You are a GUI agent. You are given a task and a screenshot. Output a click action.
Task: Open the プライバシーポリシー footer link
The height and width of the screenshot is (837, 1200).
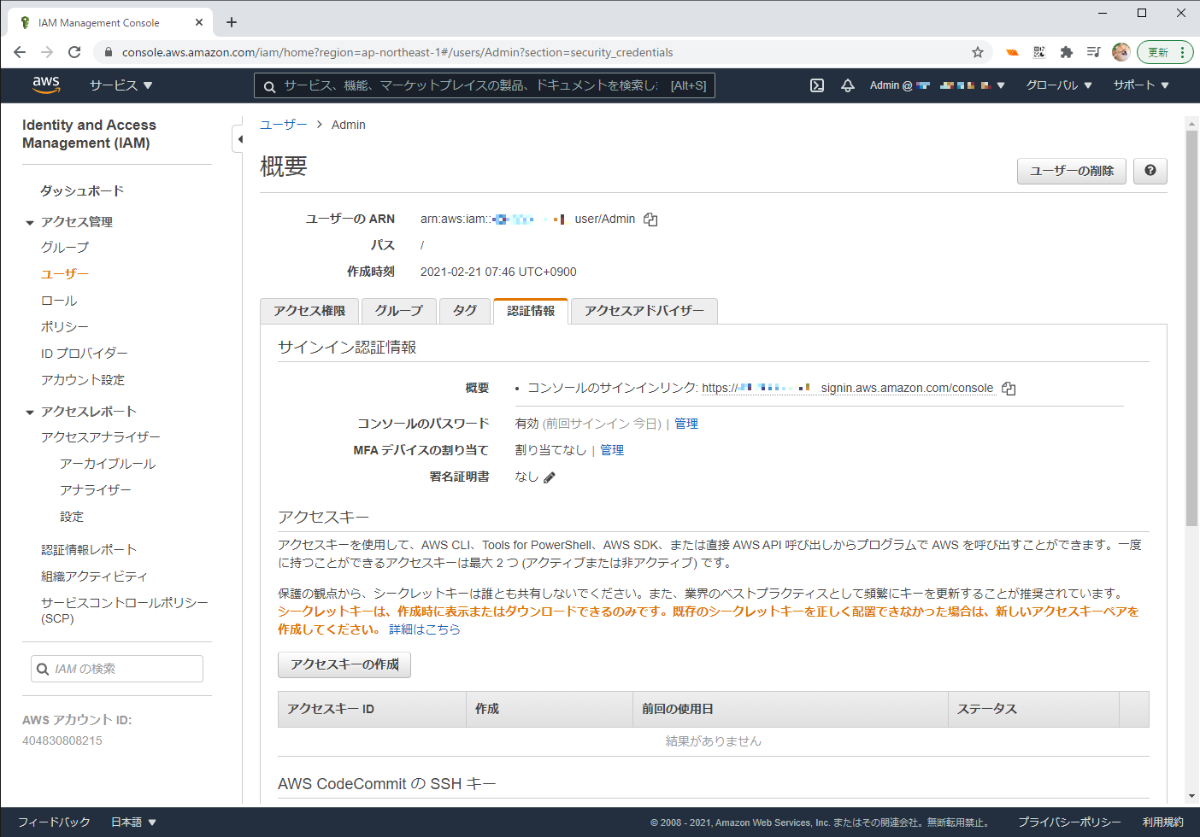(x=1069, y=822)
